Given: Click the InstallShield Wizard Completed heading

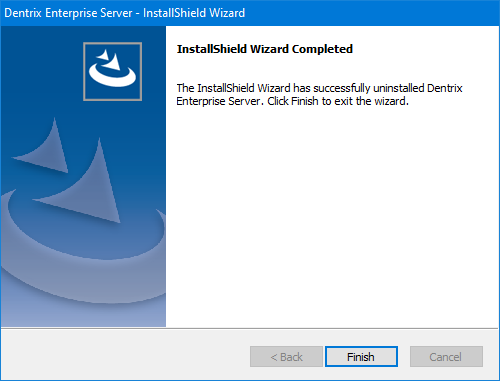Looking at the screenshot, I should point(265,49).
